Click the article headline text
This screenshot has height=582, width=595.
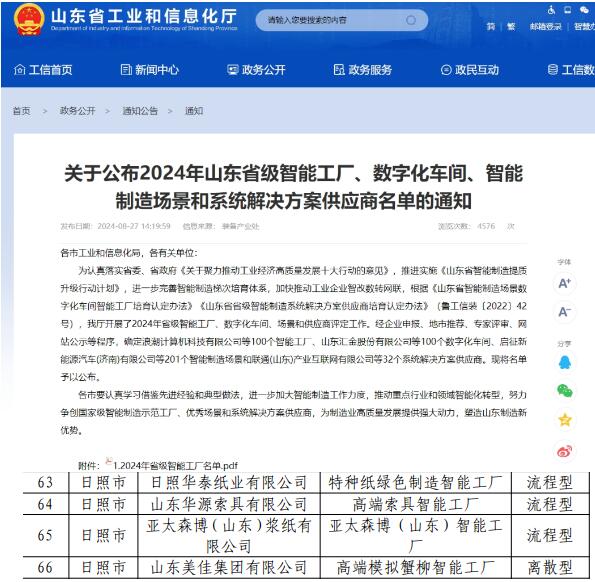click(293, 187)
